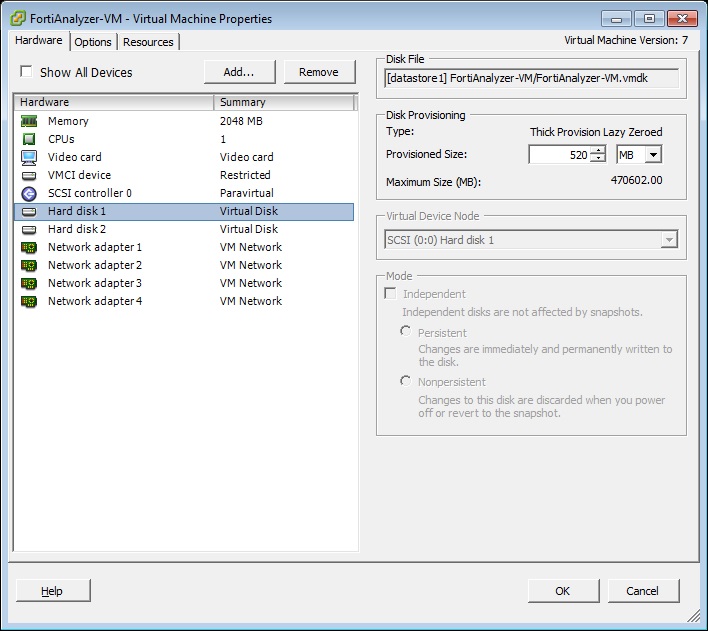708x631 pixels.
Task: Click the SCSI controller 0 icon
Action: point(29,193)
